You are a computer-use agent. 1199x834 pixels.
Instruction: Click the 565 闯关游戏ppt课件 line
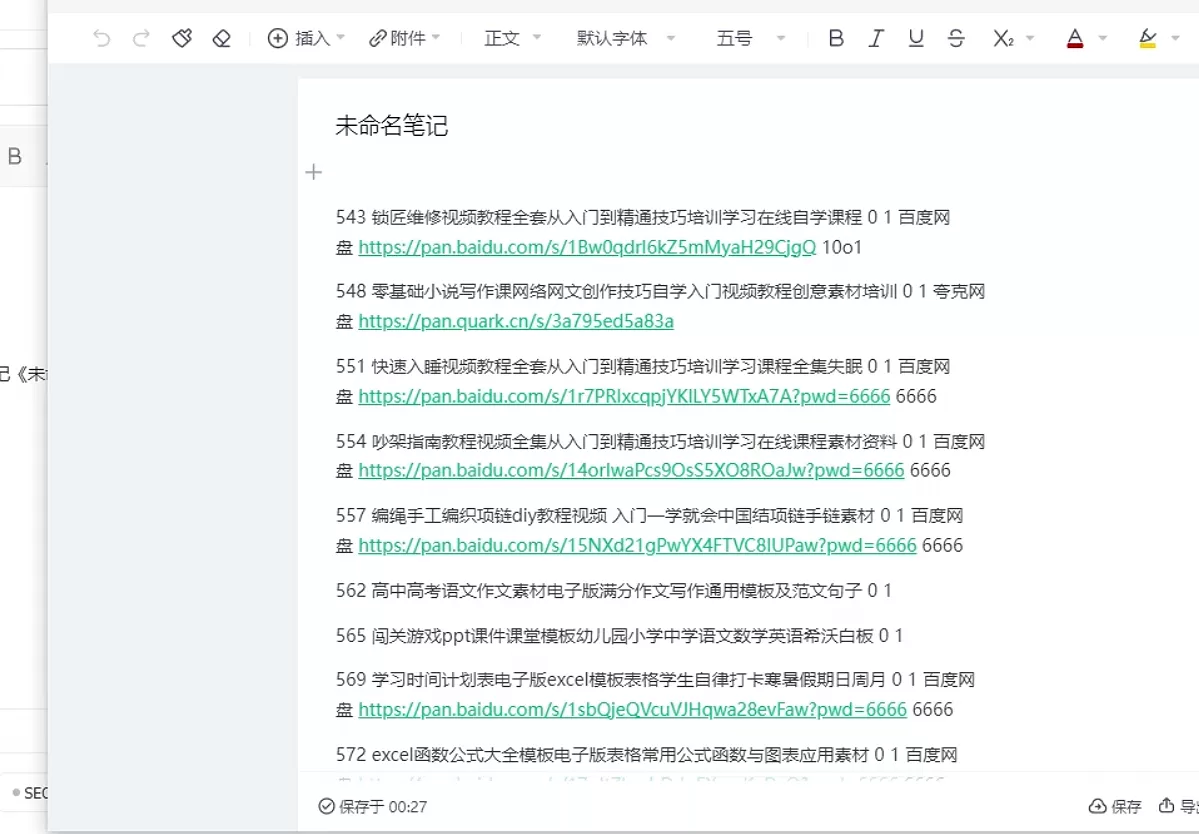[x=619, y=635]
